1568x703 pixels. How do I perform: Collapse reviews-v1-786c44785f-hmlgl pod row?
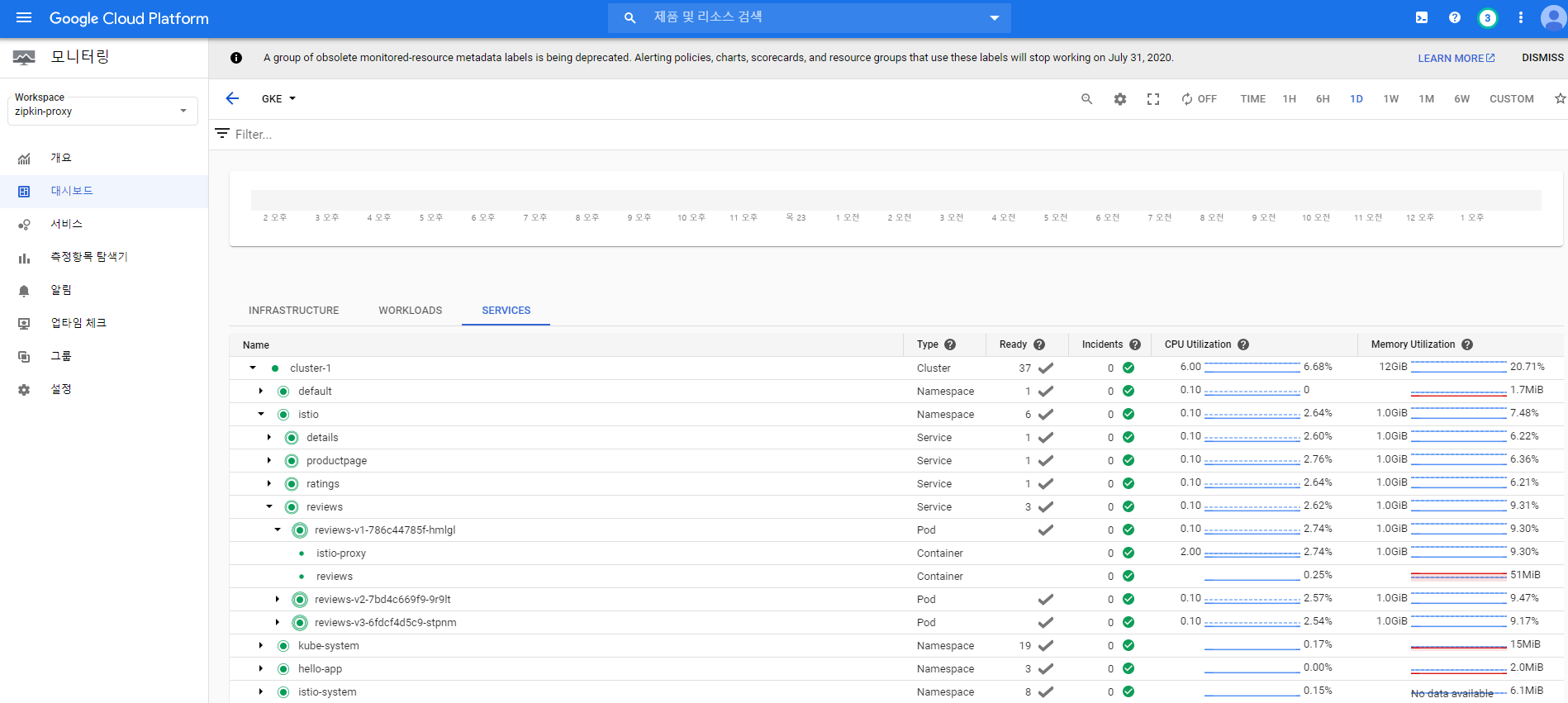click(x=278, y=530)
